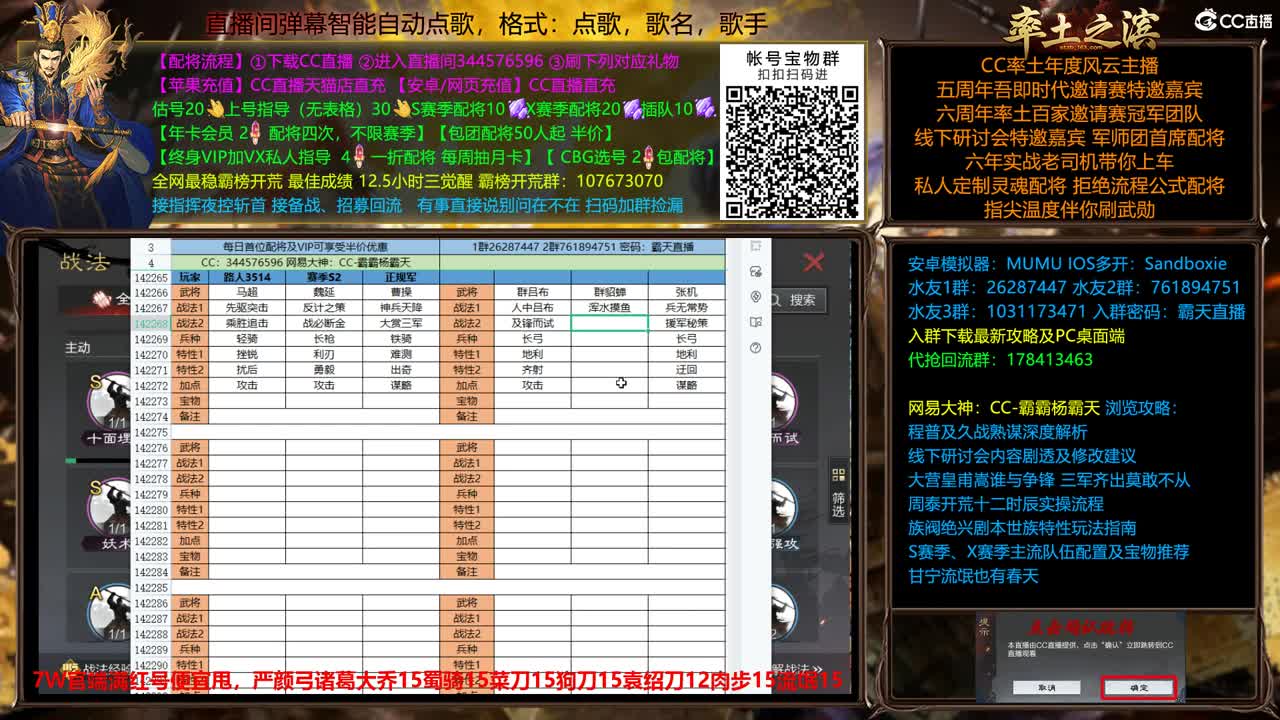The image size is (1280, 720).
Task: Select the 1群26287447 group info cell
Action: click(x=583, y=247)
